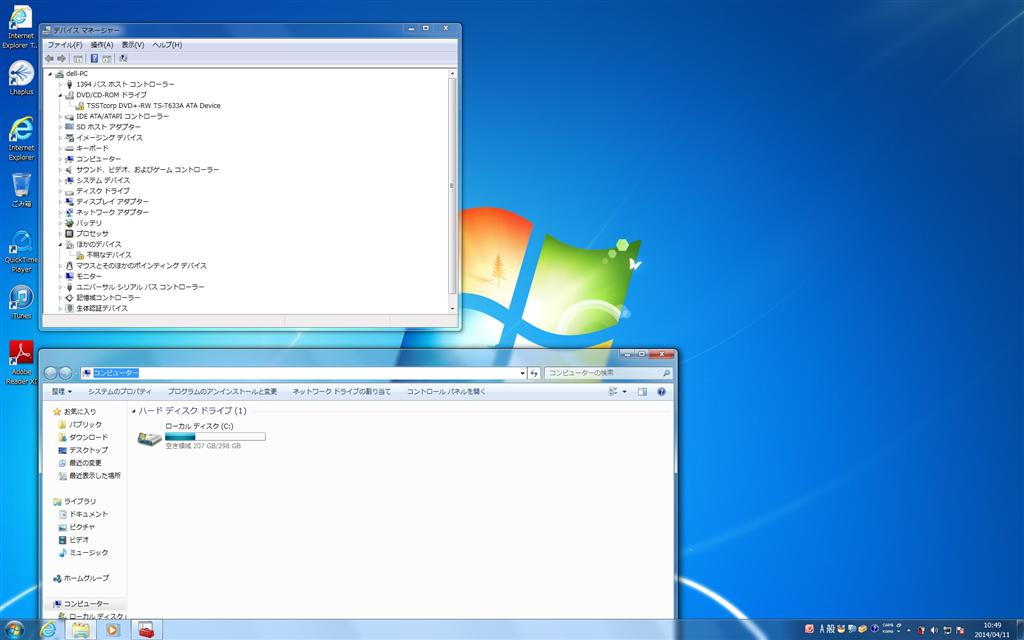1024x640 pixels.
Task: Open the Lhaplus desktop icon
Action: [x=21, y=78]
